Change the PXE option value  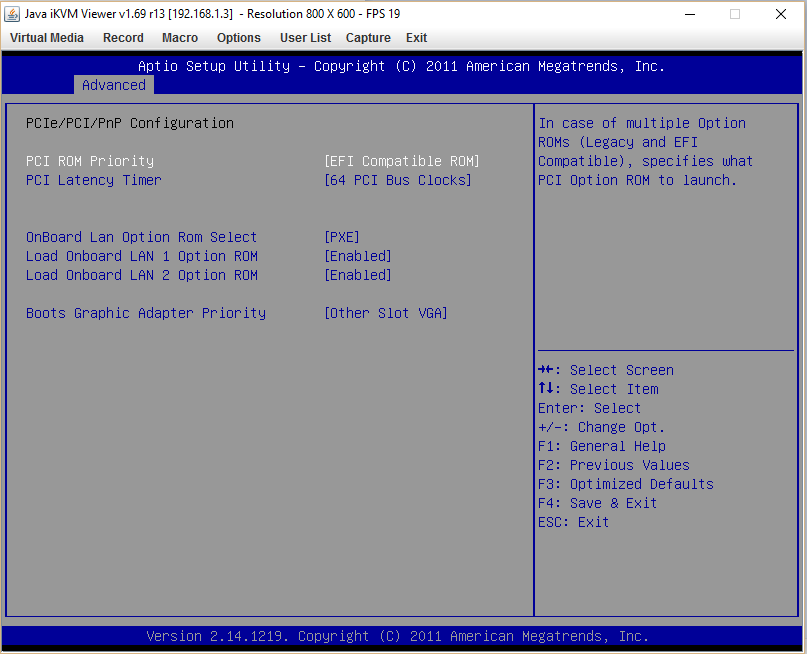pyautogui.click(x=342, y=237)
